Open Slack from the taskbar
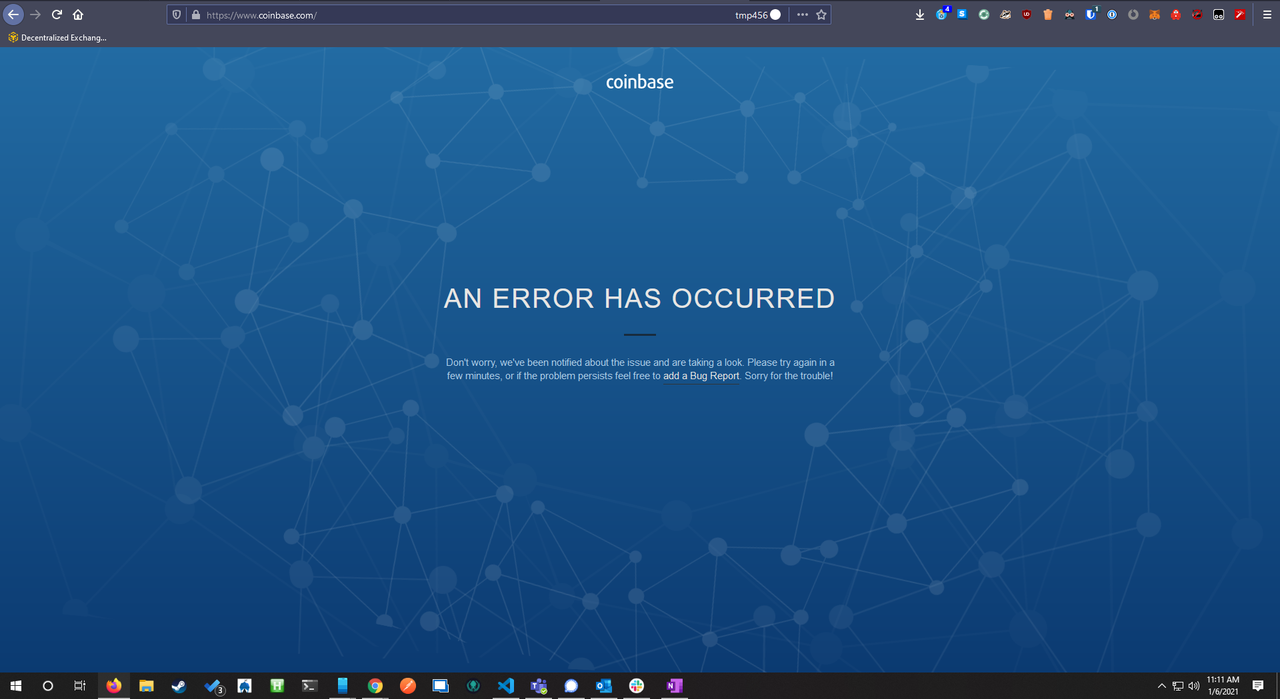Image resolution: width=1280 pixels, height=699 pixels. click(x=636, y=686)
